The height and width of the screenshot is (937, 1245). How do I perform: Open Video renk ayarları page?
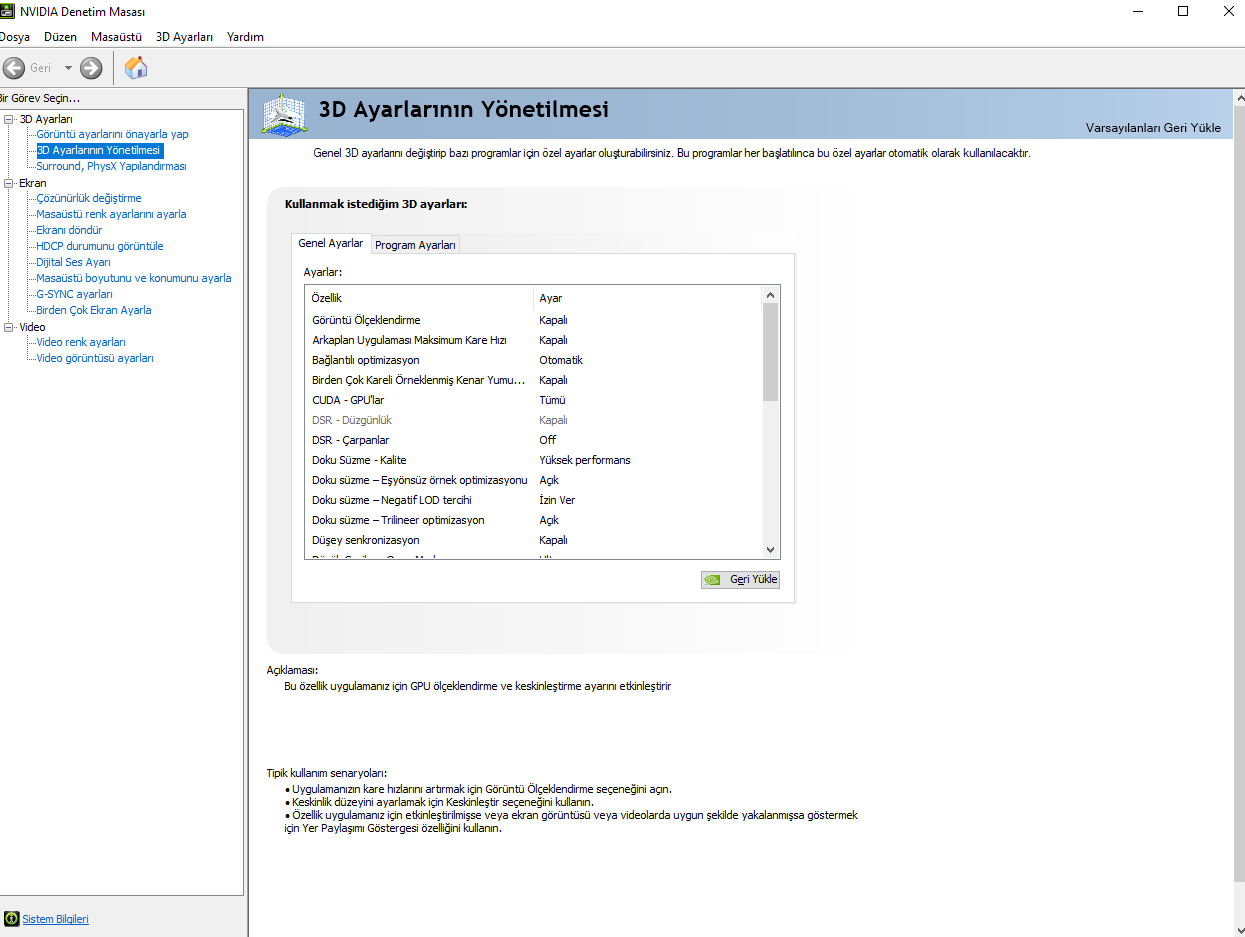tap(81, 342)
